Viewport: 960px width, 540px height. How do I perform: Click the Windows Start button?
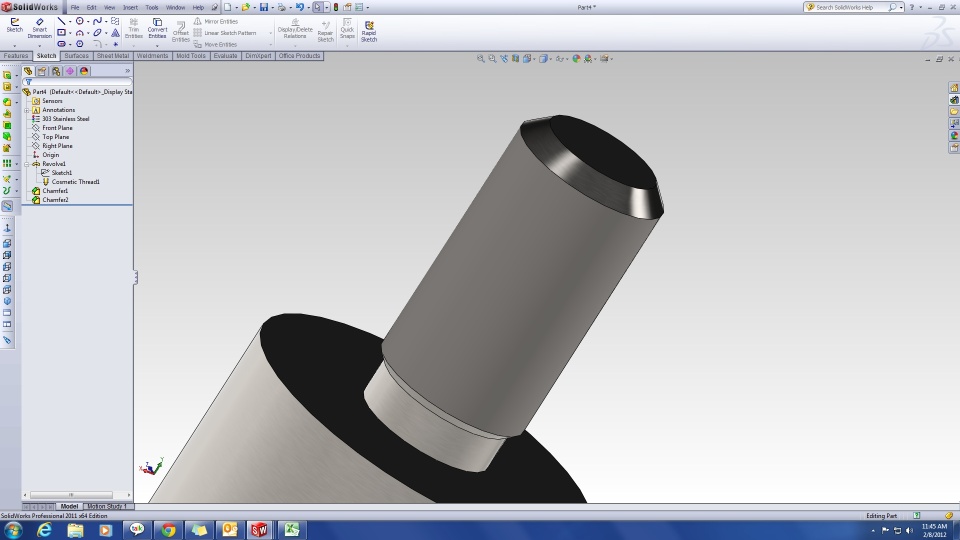click(13, 530)
